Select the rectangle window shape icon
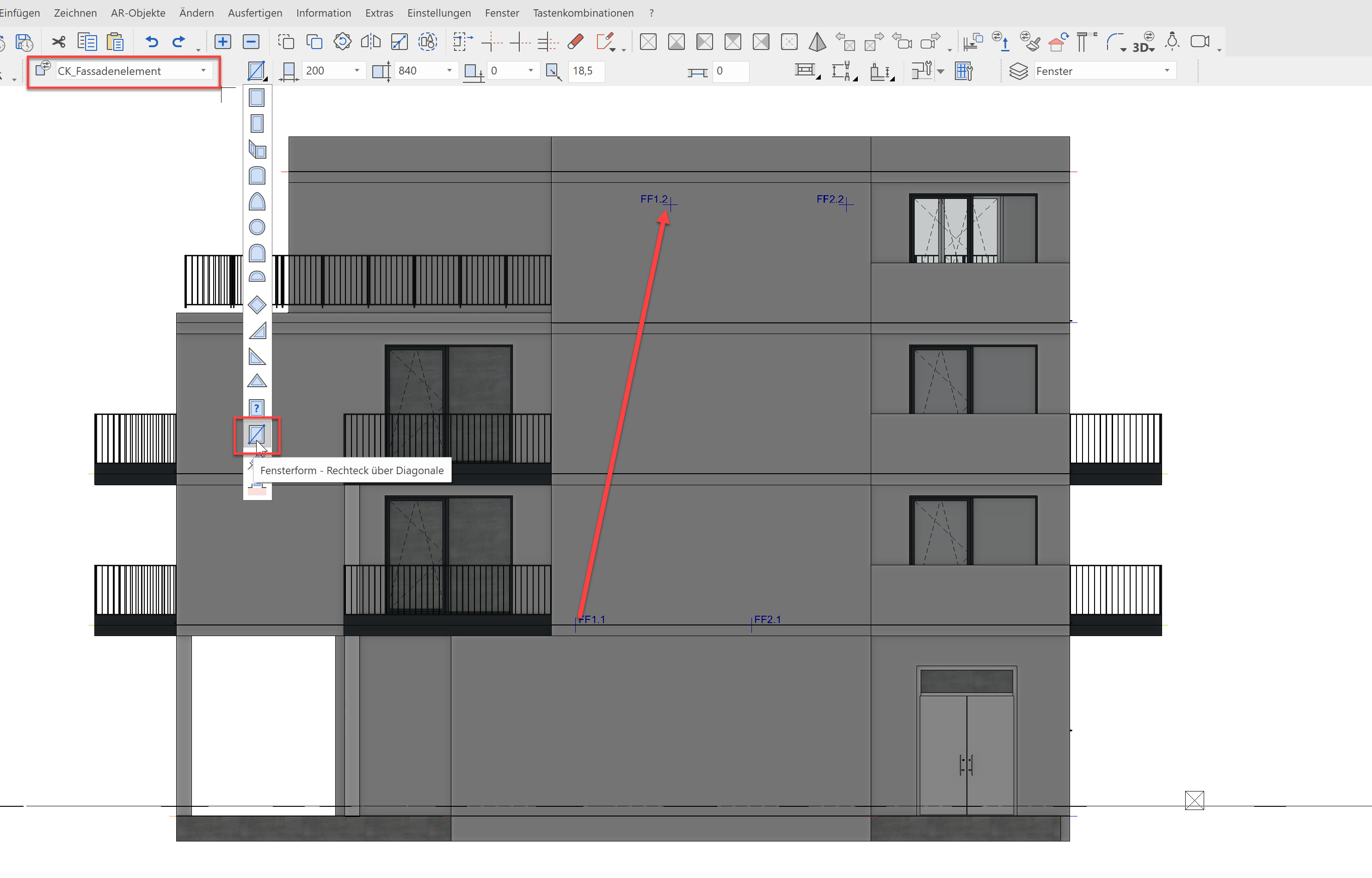1372x878 pixels. click(x=256, y=98)
